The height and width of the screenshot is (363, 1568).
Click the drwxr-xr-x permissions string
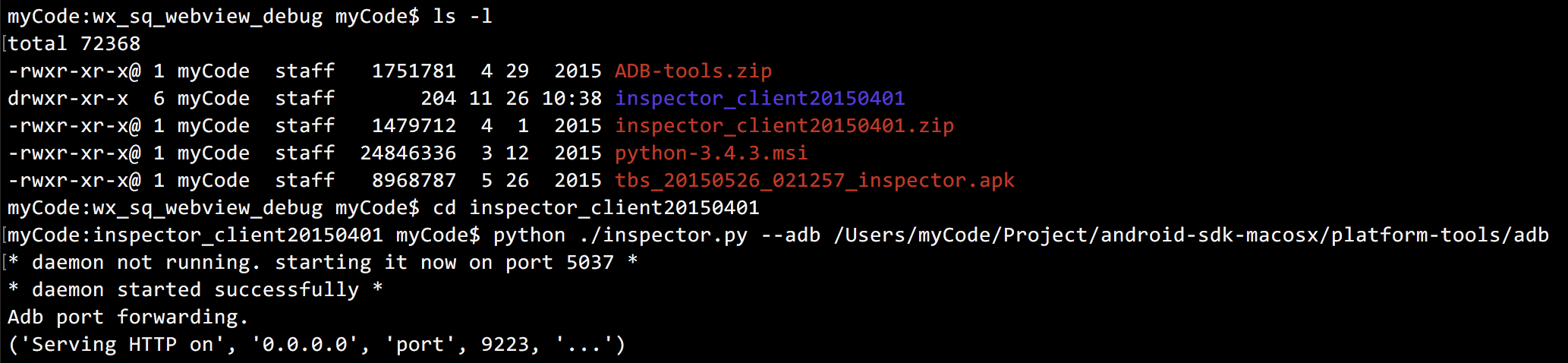(x=68, y=99)
